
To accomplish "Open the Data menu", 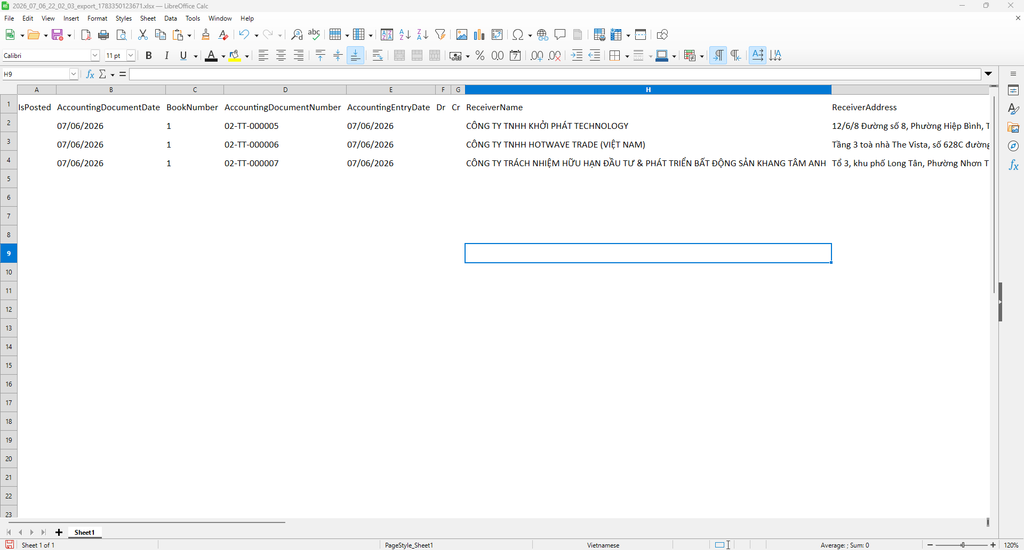I will 170,18.
